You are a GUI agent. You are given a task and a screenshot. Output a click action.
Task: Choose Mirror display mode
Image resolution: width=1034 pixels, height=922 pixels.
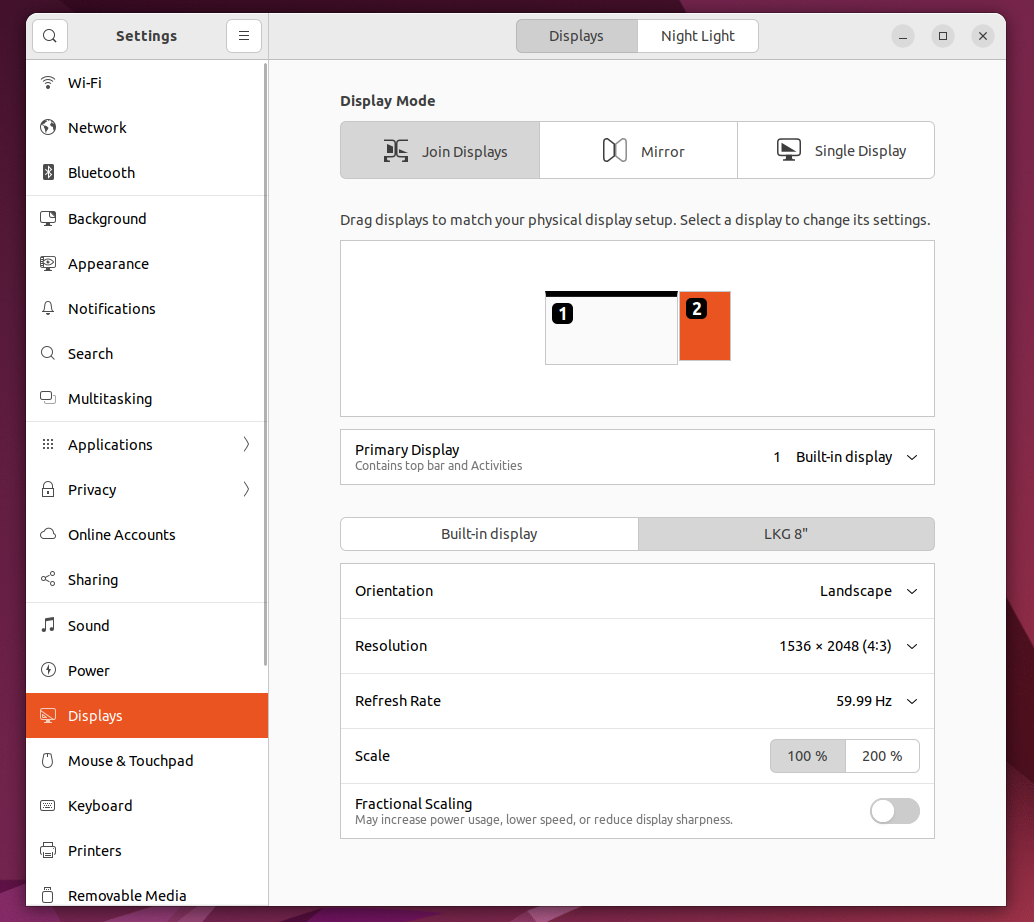pos(638,150)
